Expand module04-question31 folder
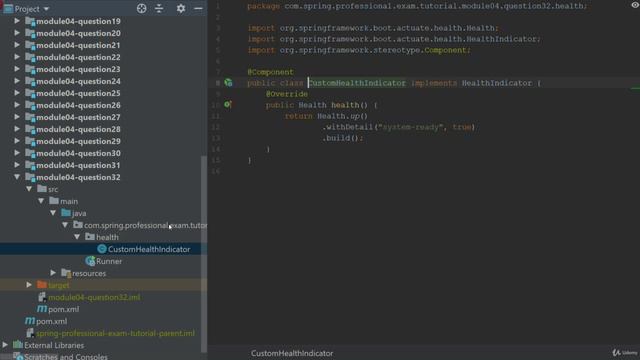 pyautogui.click(x=17, y=165)
